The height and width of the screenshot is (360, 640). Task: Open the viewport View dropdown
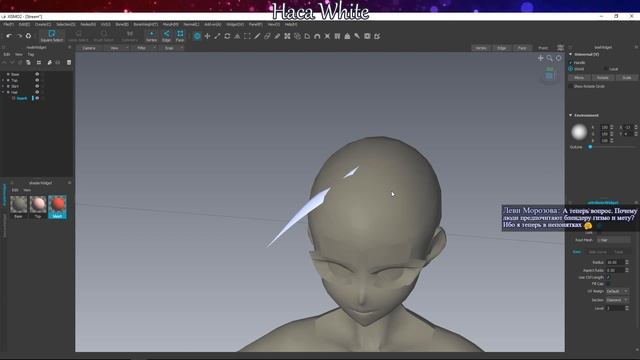point(117,48)
